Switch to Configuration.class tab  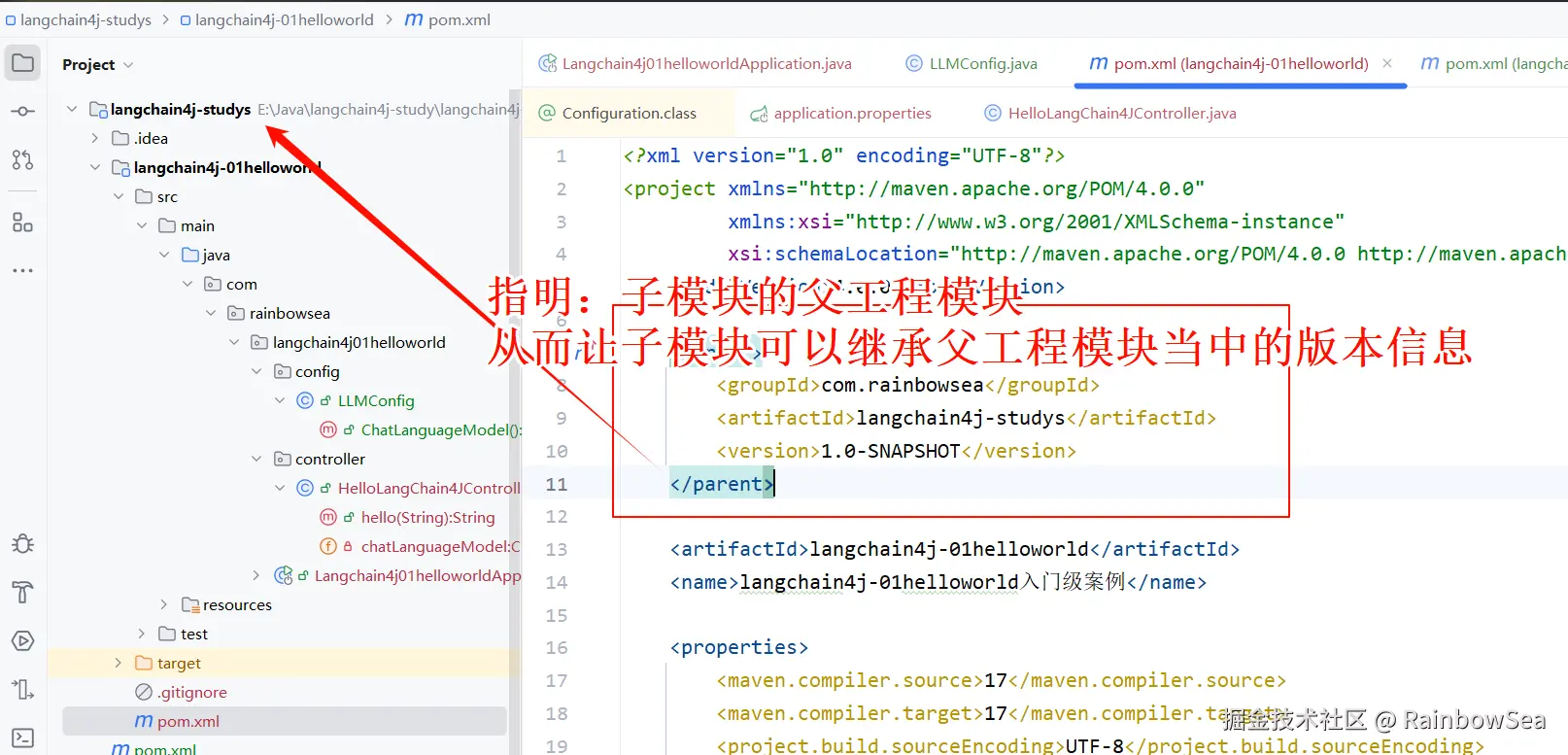[618, 113]
